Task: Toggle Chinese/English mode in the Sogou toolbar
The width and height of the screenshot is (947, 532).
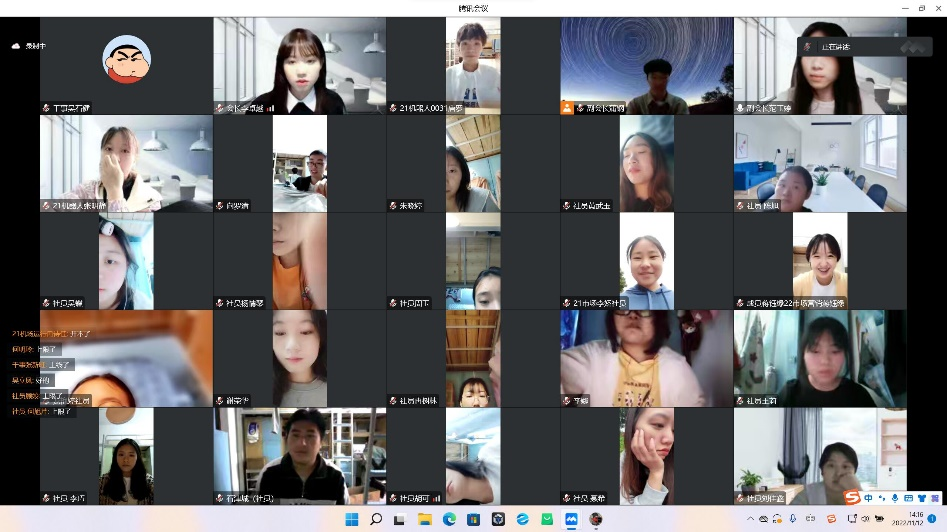Action: pos(868,497)
